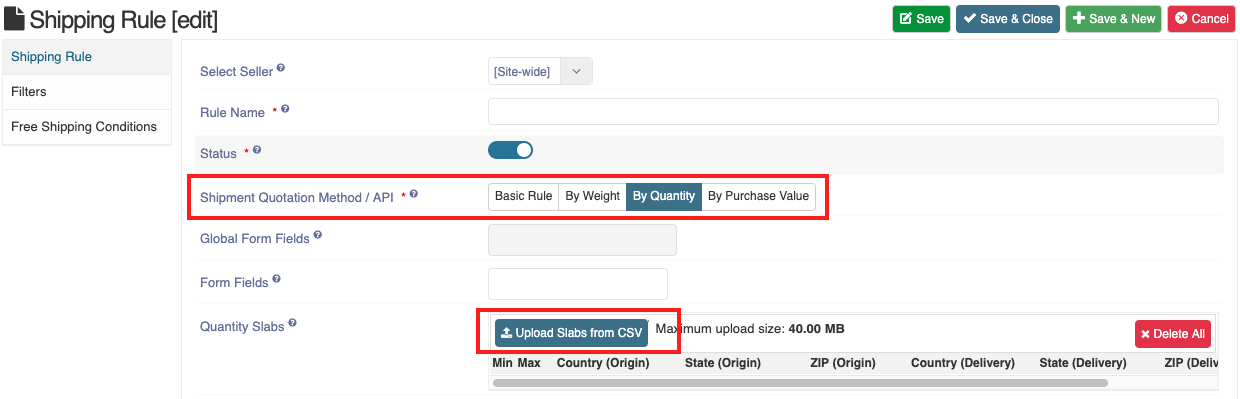1240x399 pixels.
Task: Click the Rule Name input field
Action: [853, 111]
